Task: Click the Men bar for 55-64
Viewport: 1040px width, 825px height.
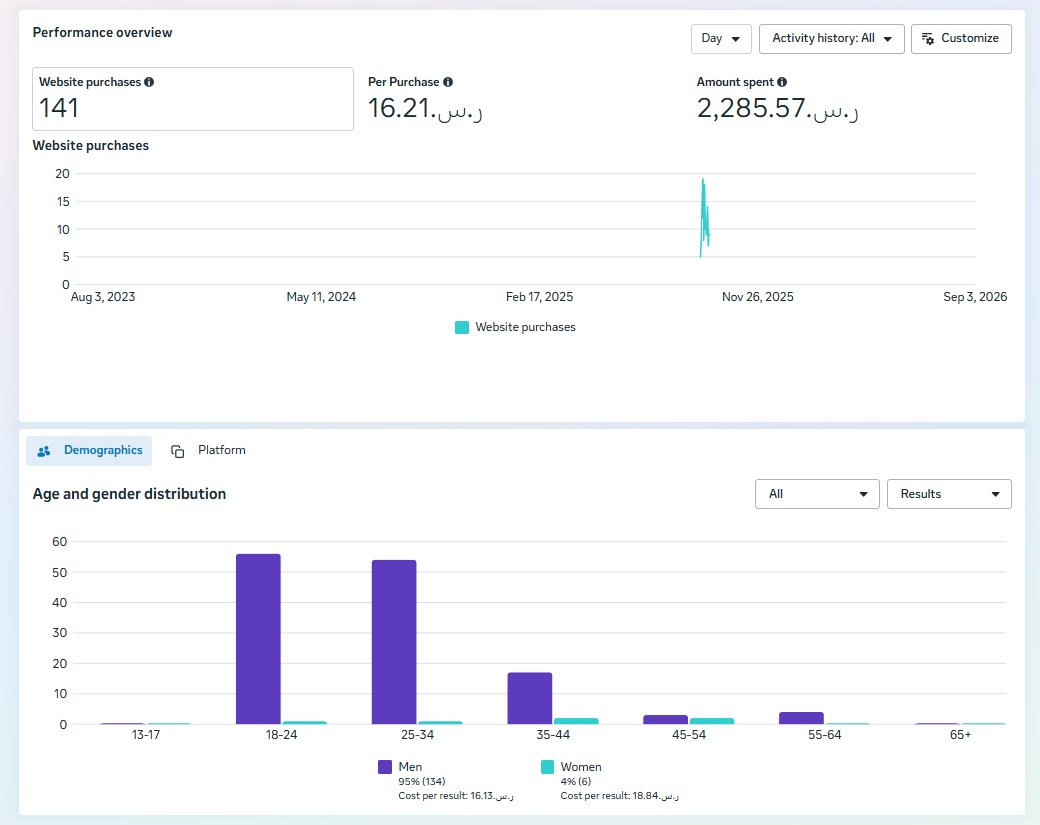Action: point(801,718)
